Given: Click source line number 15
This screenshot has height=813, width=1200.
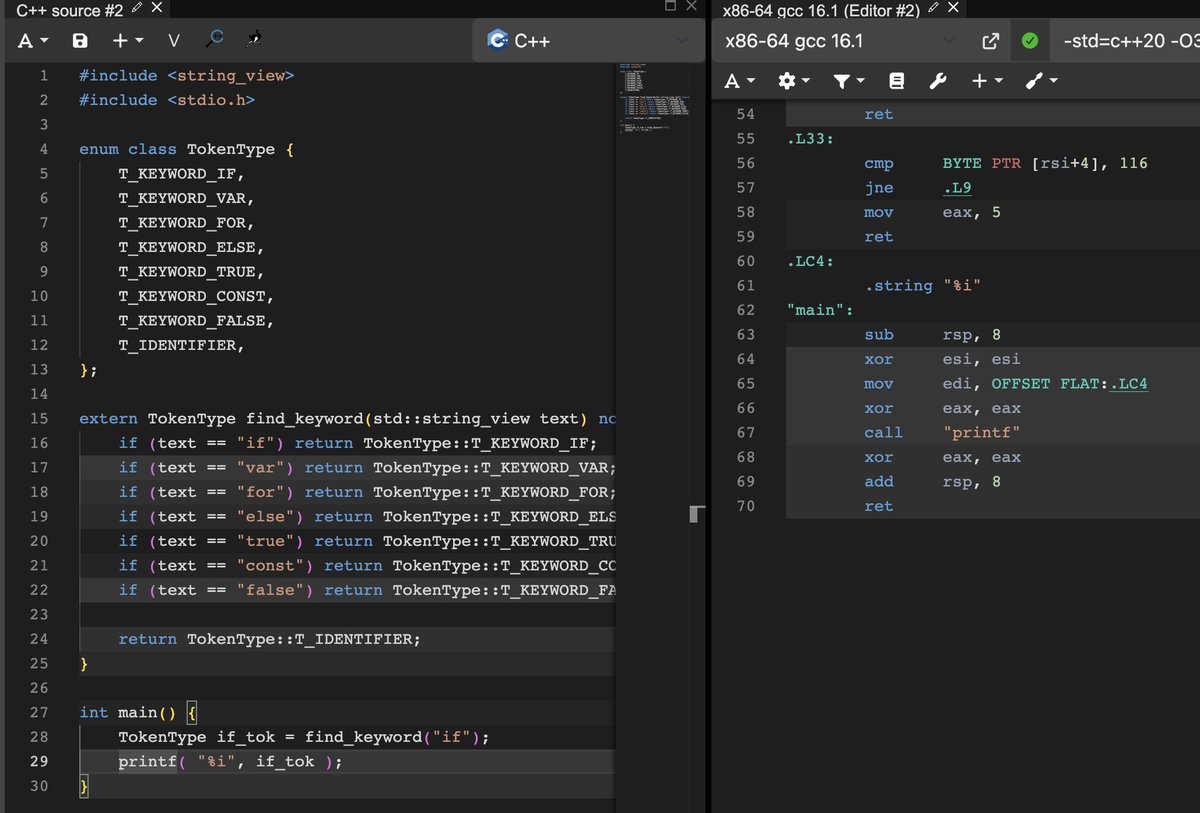Looking at the screenshot, I should pyautogui.click(x=39, y=419).
